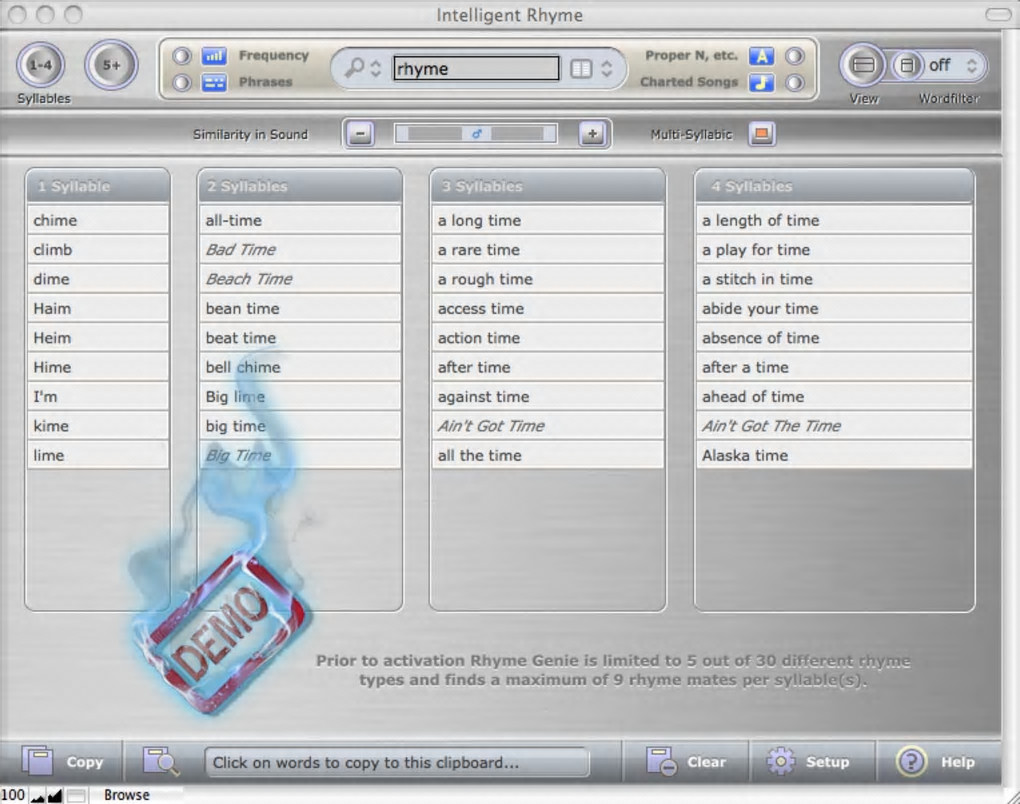Select the song title 'Ain't Got Time'

coord(548,425)
